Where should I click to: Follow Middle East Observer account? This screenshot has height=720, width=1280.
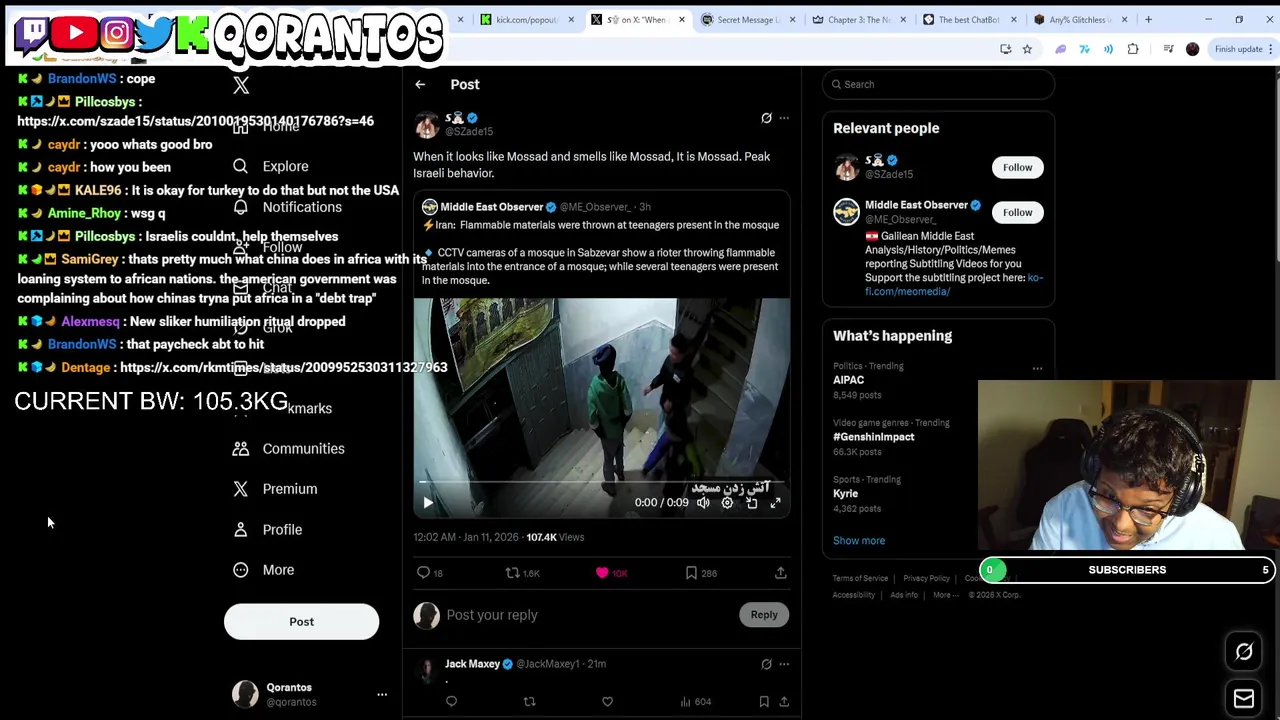pos(1017,212)
